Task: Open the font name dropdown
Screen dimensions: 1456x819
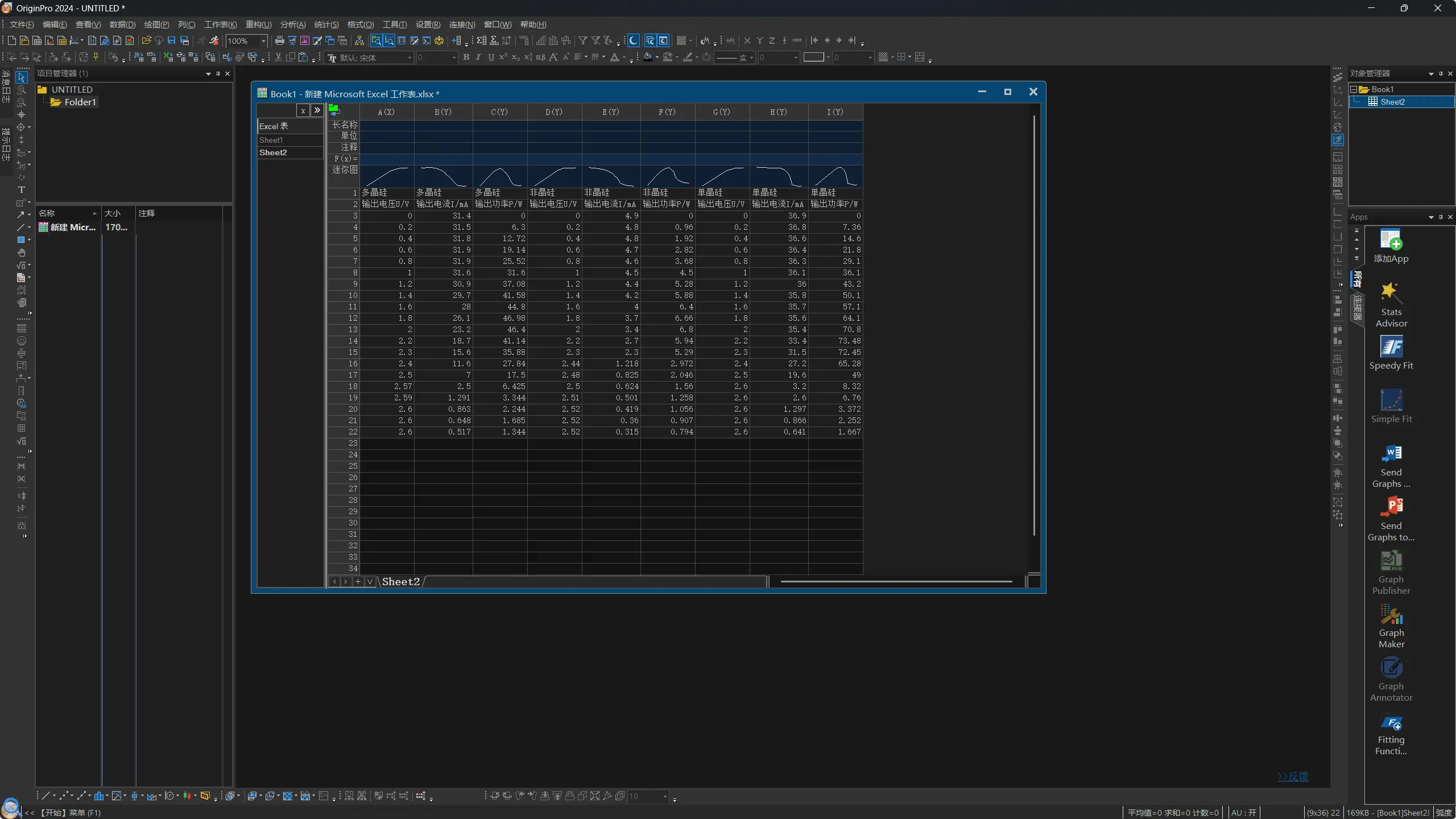Action: [x=409, y=58]
